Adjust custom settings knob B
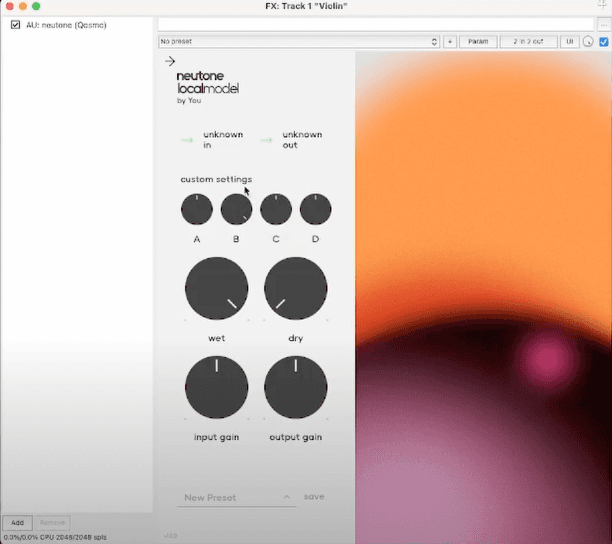Image resolution: width=612 pixels, height=544 pixels. coord(236,209)
